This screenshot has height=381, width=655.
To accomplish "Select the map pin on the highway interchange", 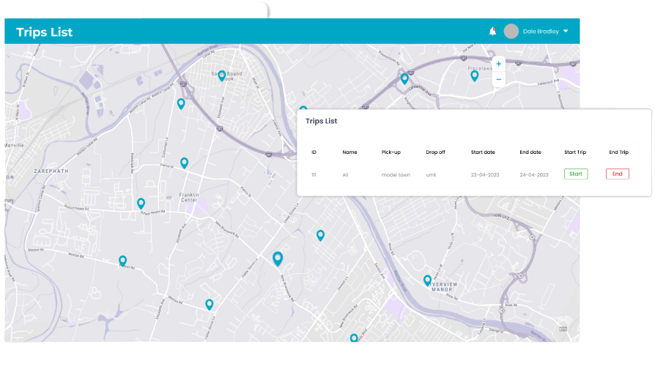I will point(404,79).
